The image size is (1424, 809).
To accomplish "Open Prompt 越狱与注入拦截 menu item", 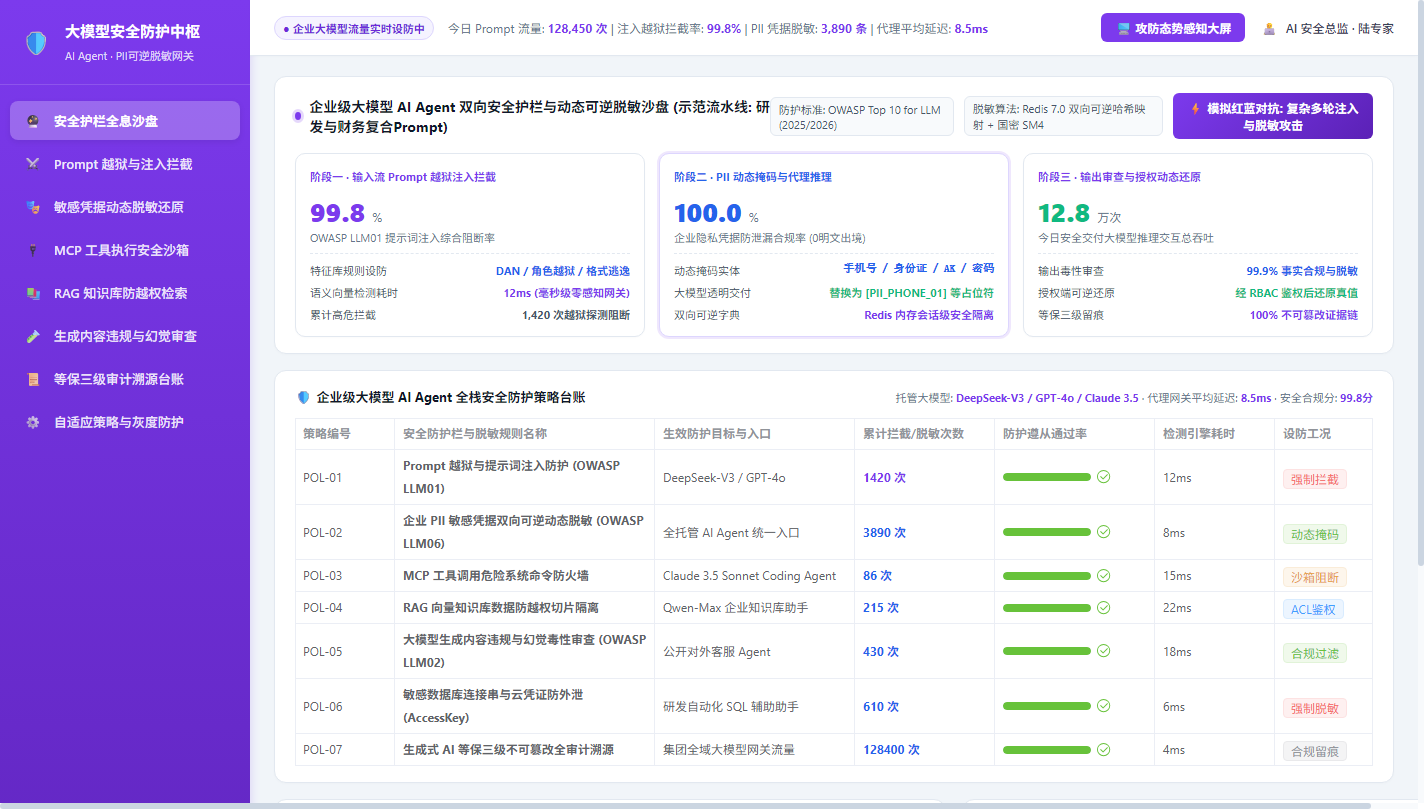I will point(125,164).
